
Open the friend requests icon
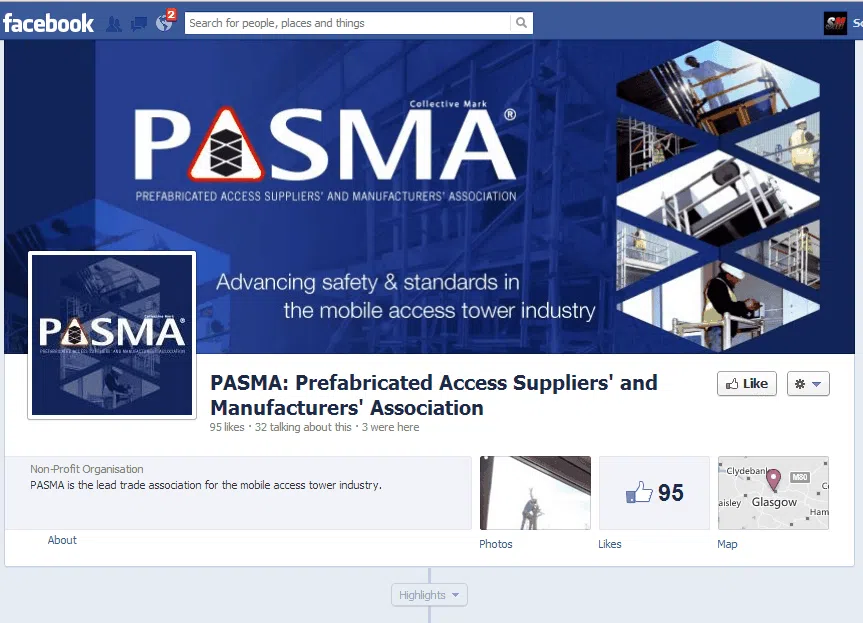pos(114,24)
